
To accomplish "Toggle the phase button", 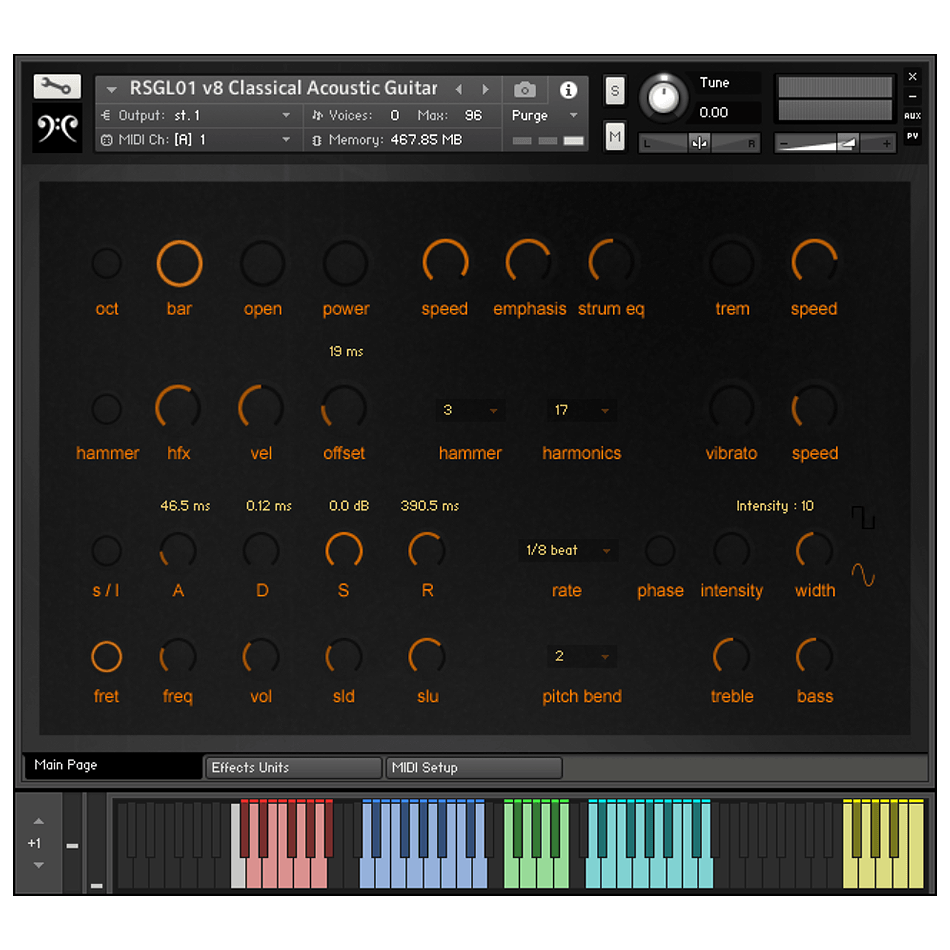I will coord(660,551).
